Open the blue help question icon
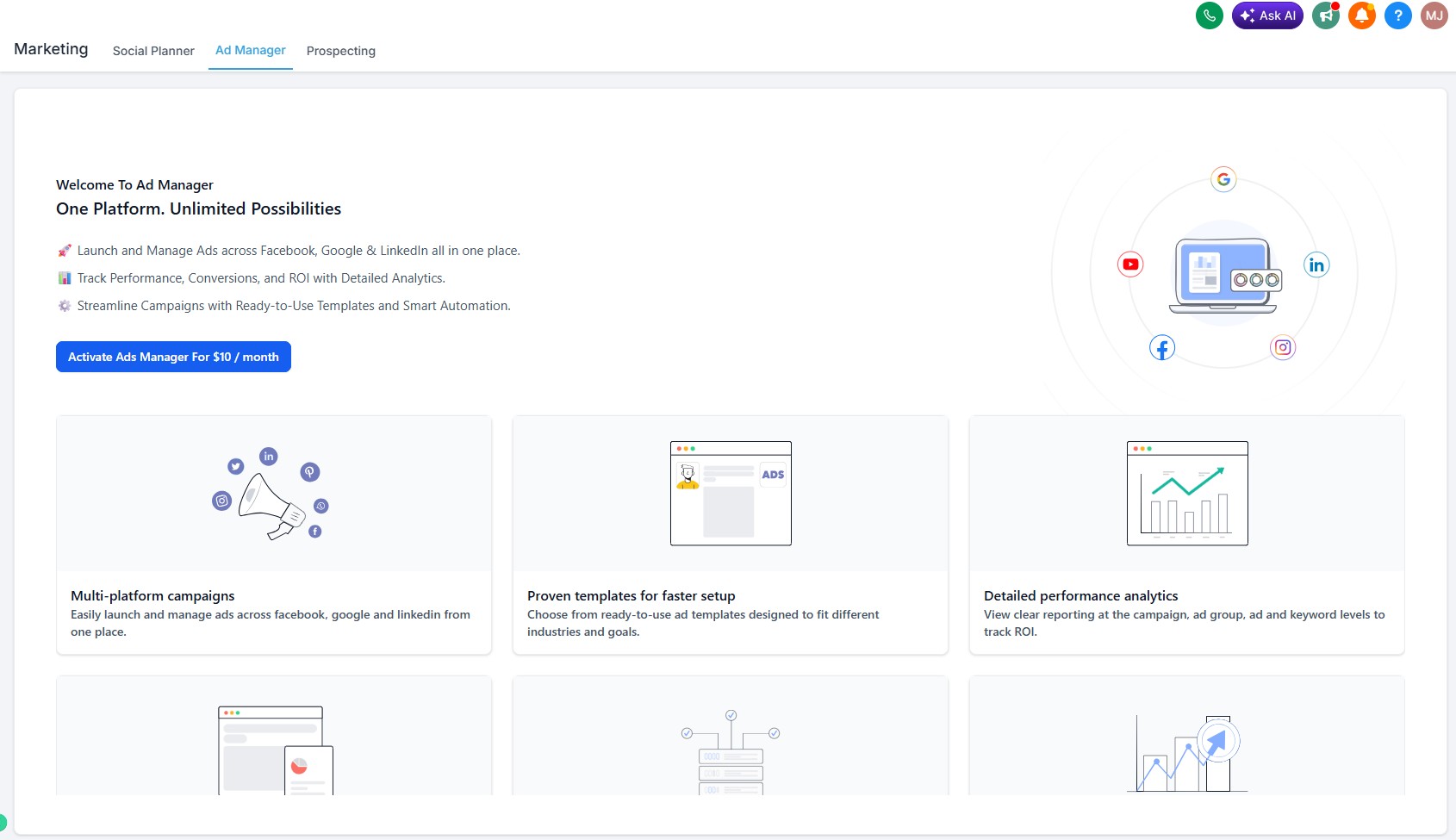 1398,16
